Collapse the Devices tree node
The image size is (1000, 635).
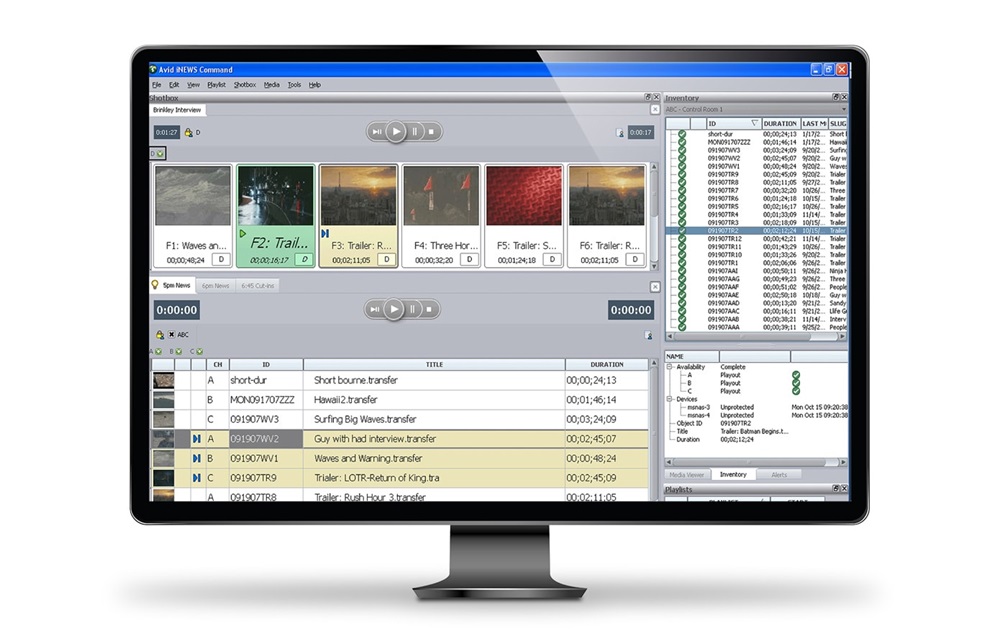(x=670, y=399)
